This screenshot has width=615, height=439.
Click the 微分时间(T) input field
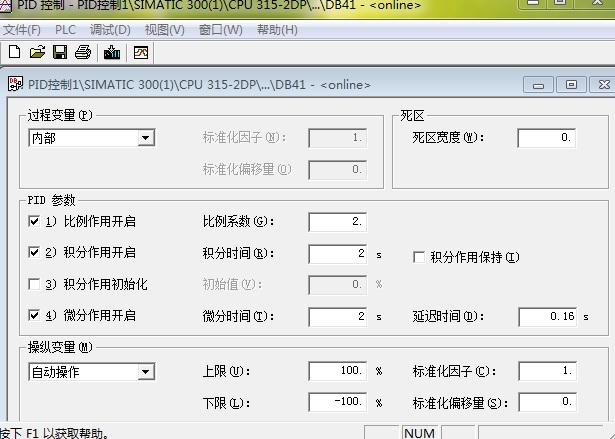338,317
